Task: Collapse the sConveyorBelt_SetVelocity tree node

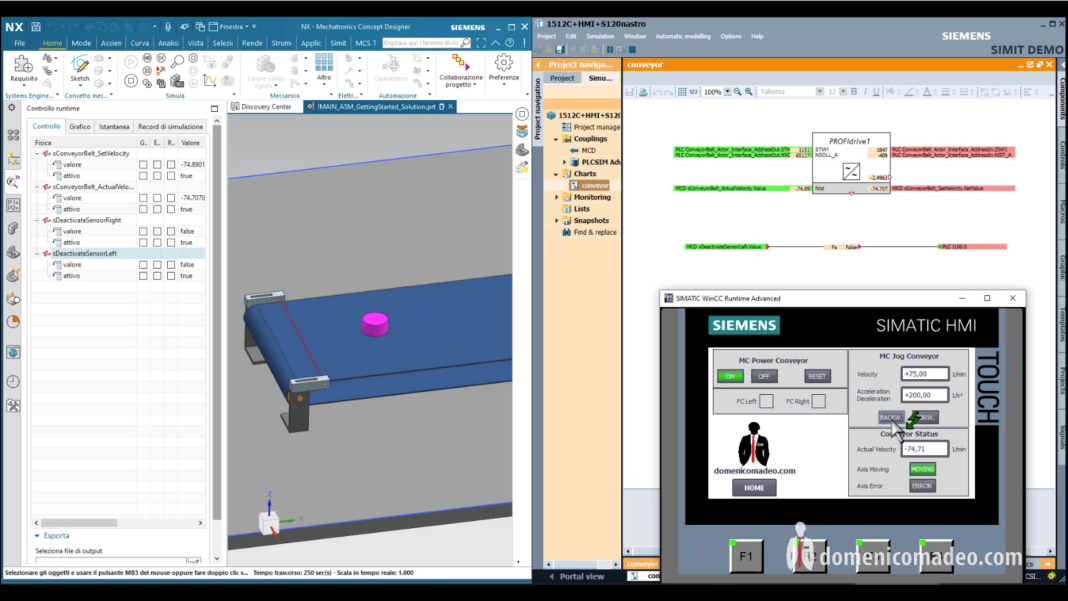Action: 38,153
